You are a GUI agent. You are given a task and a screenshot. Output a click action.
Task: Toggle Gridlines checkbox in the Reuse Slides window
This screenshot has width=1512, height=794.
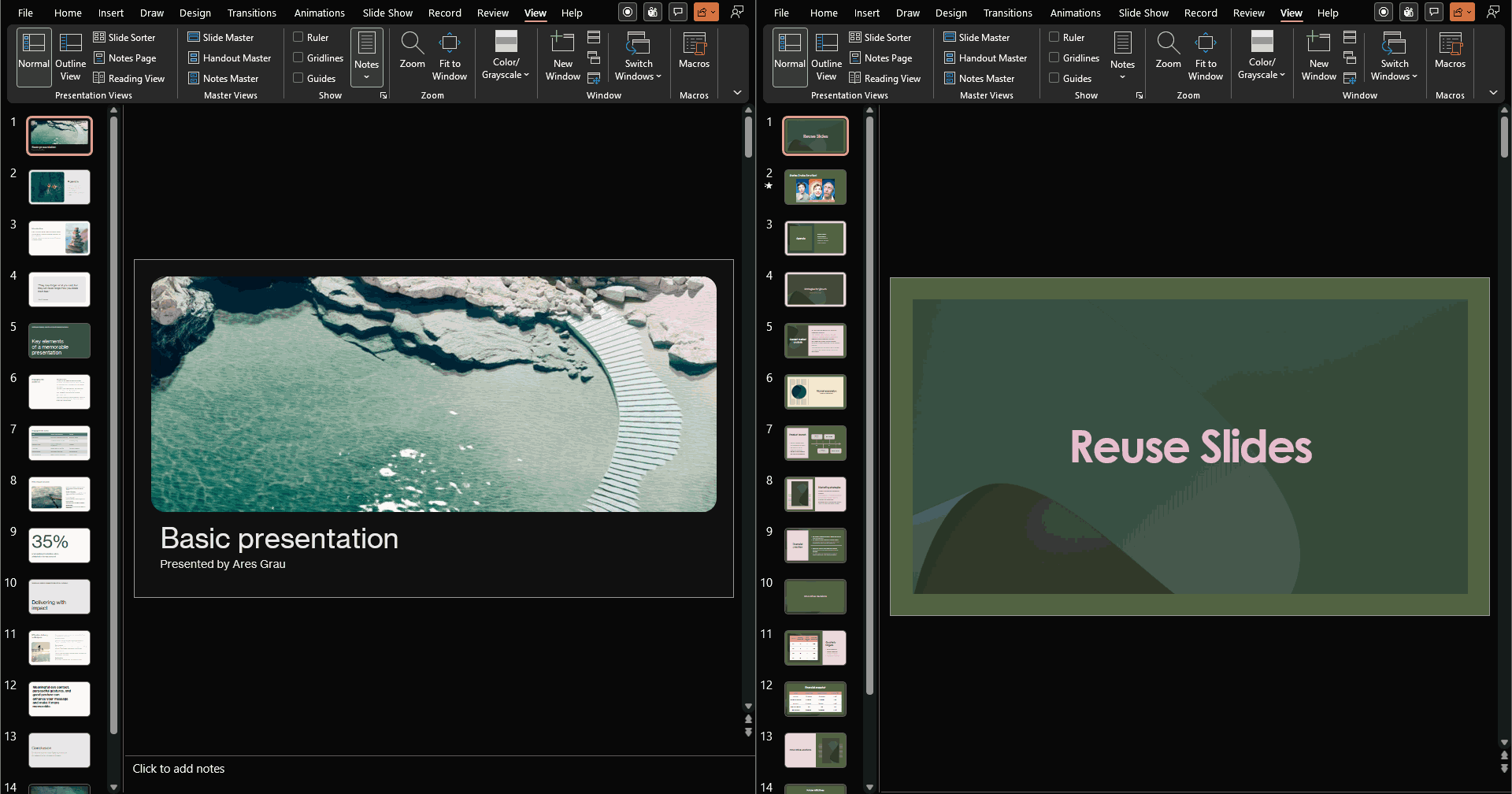[x=1054, y=58]
